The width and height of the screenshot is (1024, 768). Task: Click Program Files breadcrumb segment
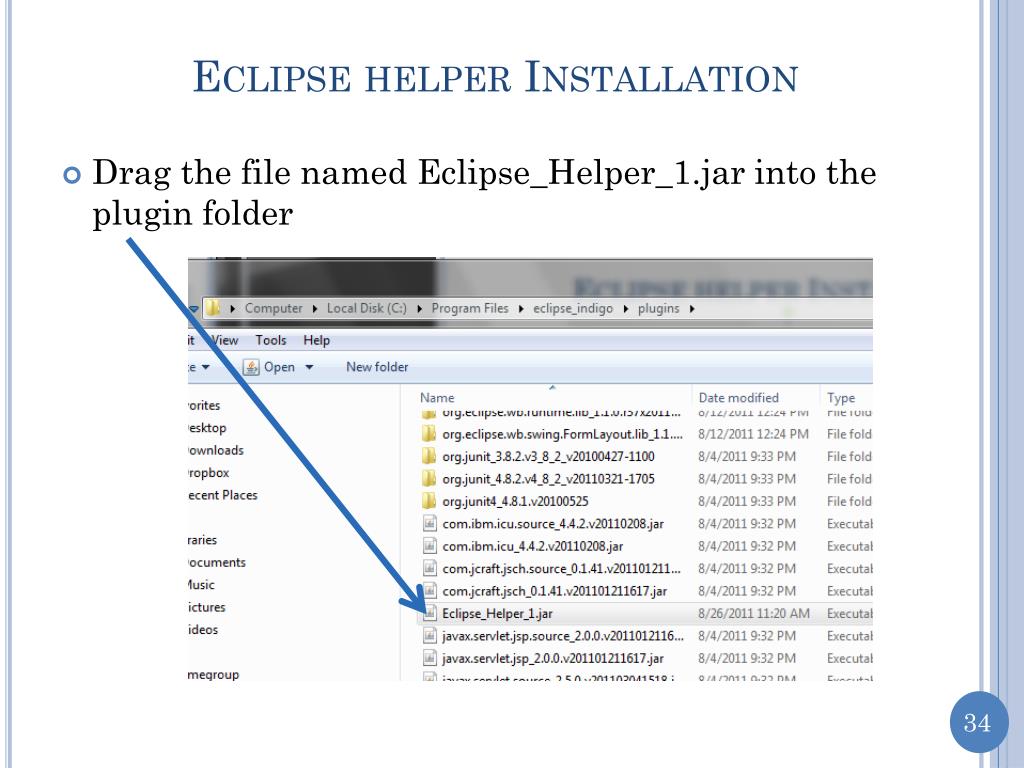470,308
